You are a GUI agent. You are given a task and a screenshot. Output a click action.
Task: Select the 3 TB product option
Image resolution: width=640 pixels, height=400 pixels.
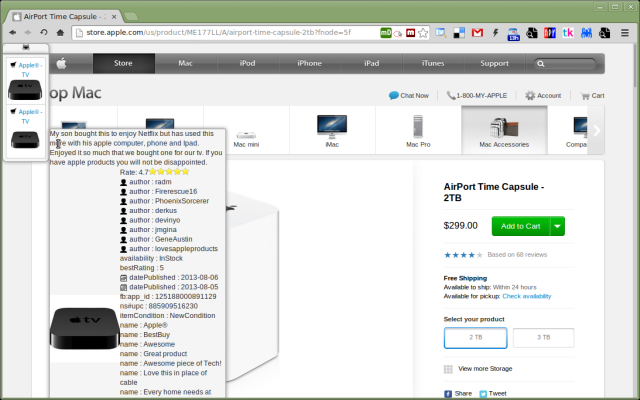click(x=543, y=338)
